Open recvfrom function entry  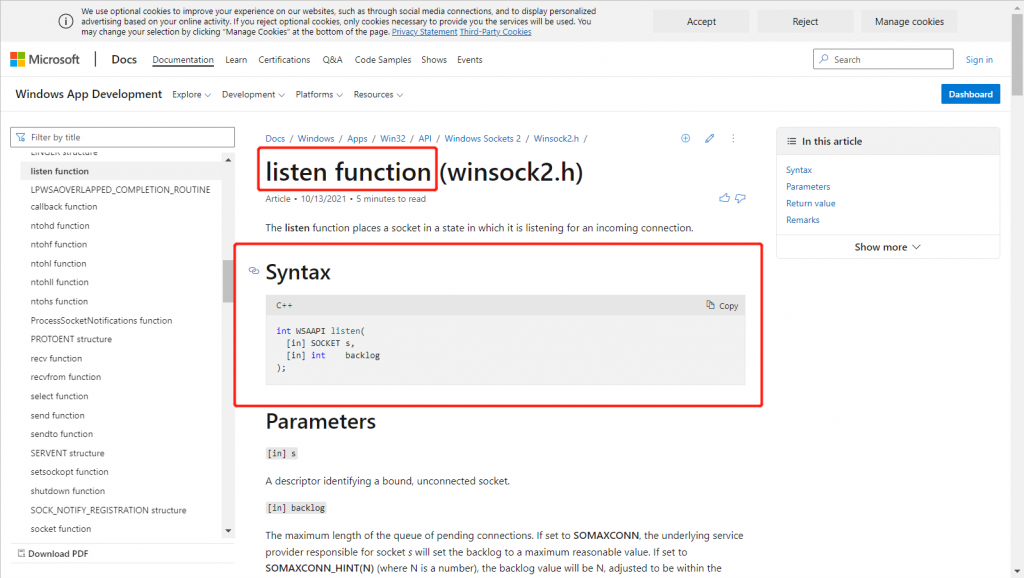(x=65, y=377)
